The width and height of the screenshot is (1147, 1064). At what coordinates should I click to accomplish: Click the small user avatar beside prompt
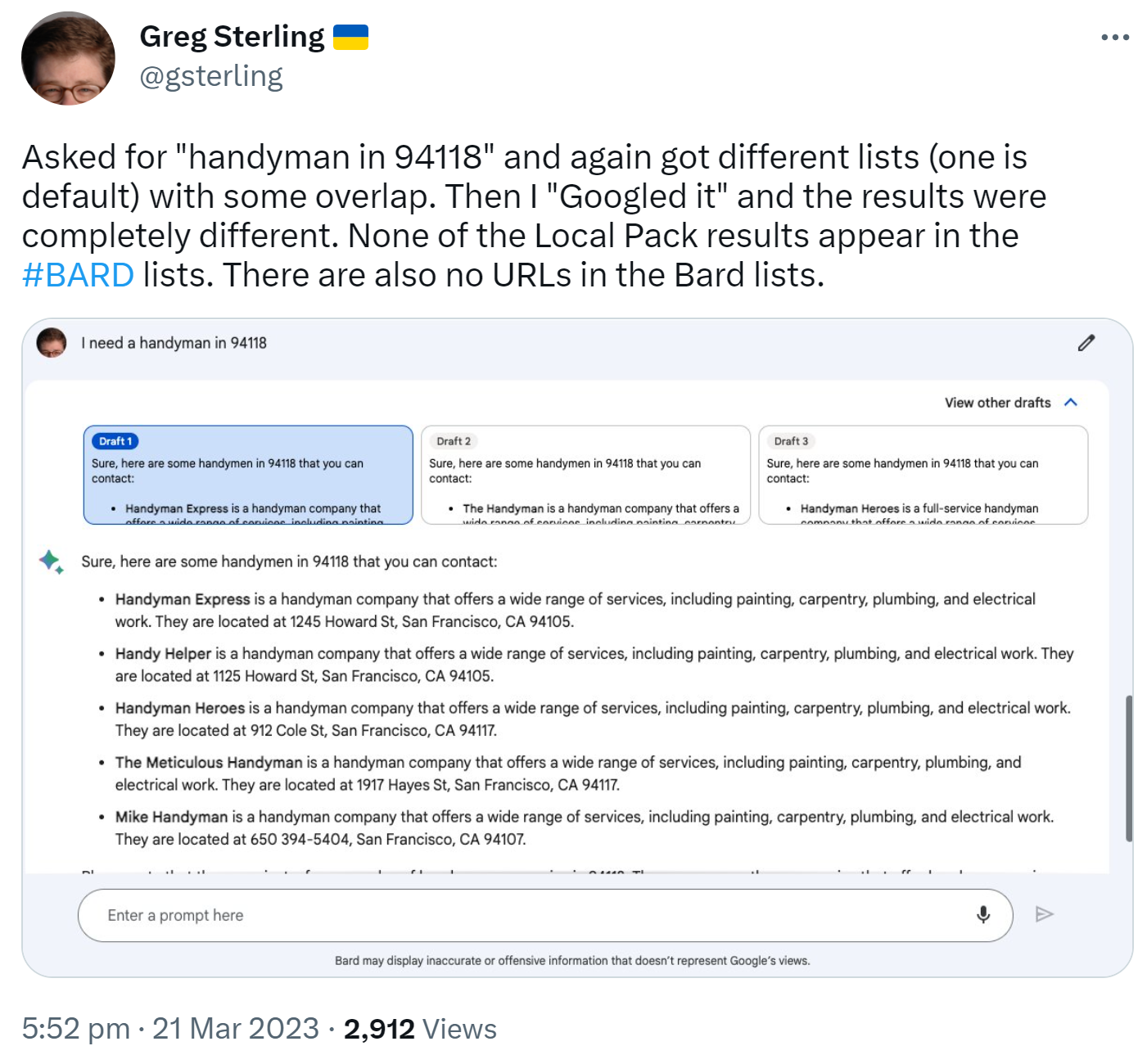pos(52,343)
